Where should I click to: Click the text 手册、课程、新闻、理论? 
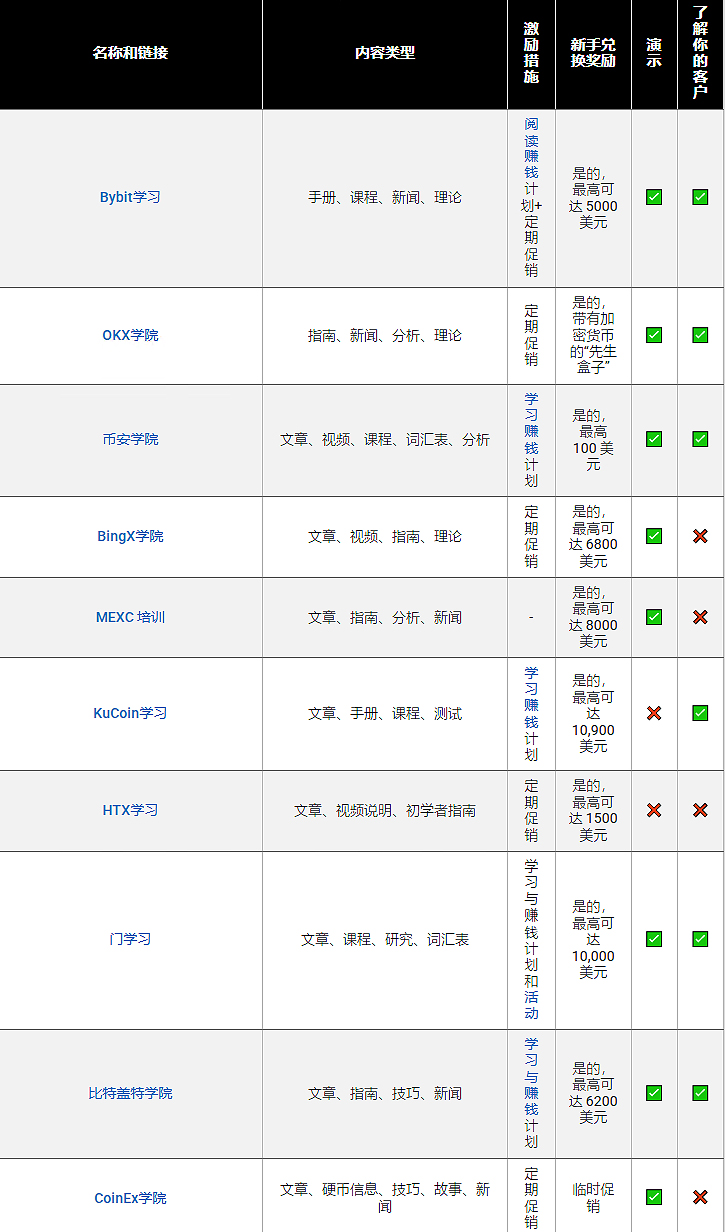385,197
